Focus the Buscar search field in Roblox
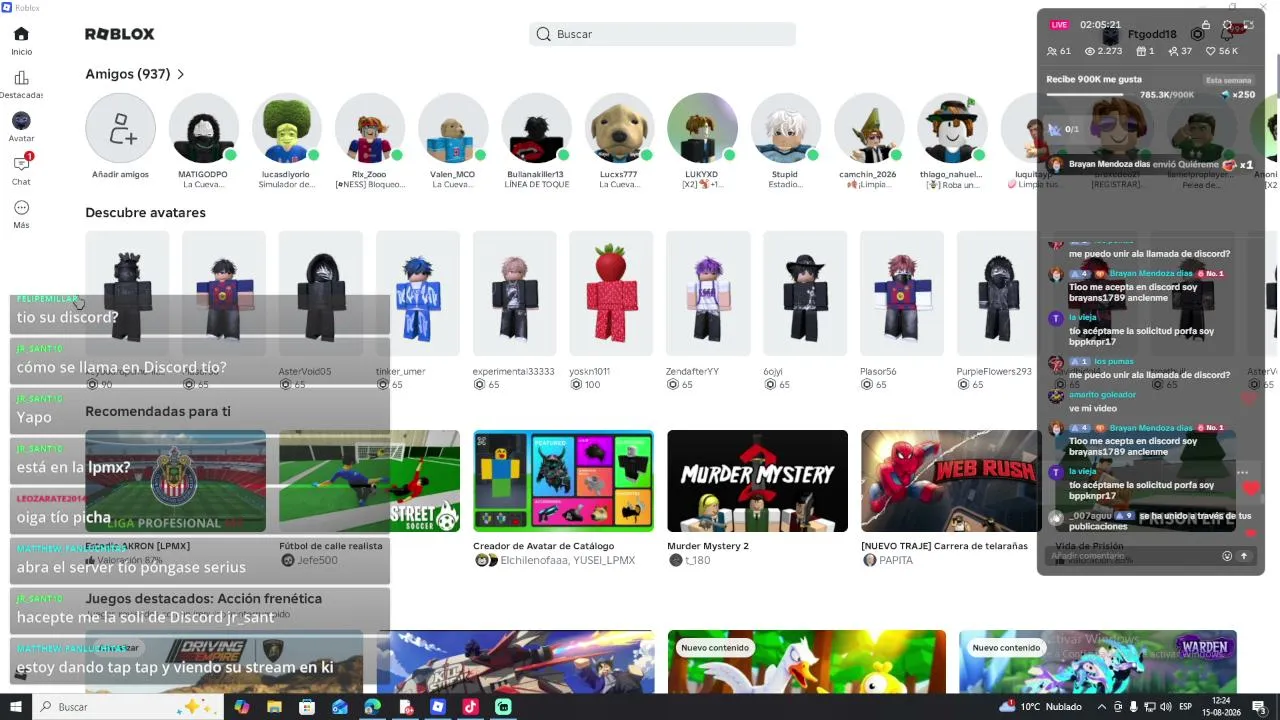 click(x=662, y=34)
